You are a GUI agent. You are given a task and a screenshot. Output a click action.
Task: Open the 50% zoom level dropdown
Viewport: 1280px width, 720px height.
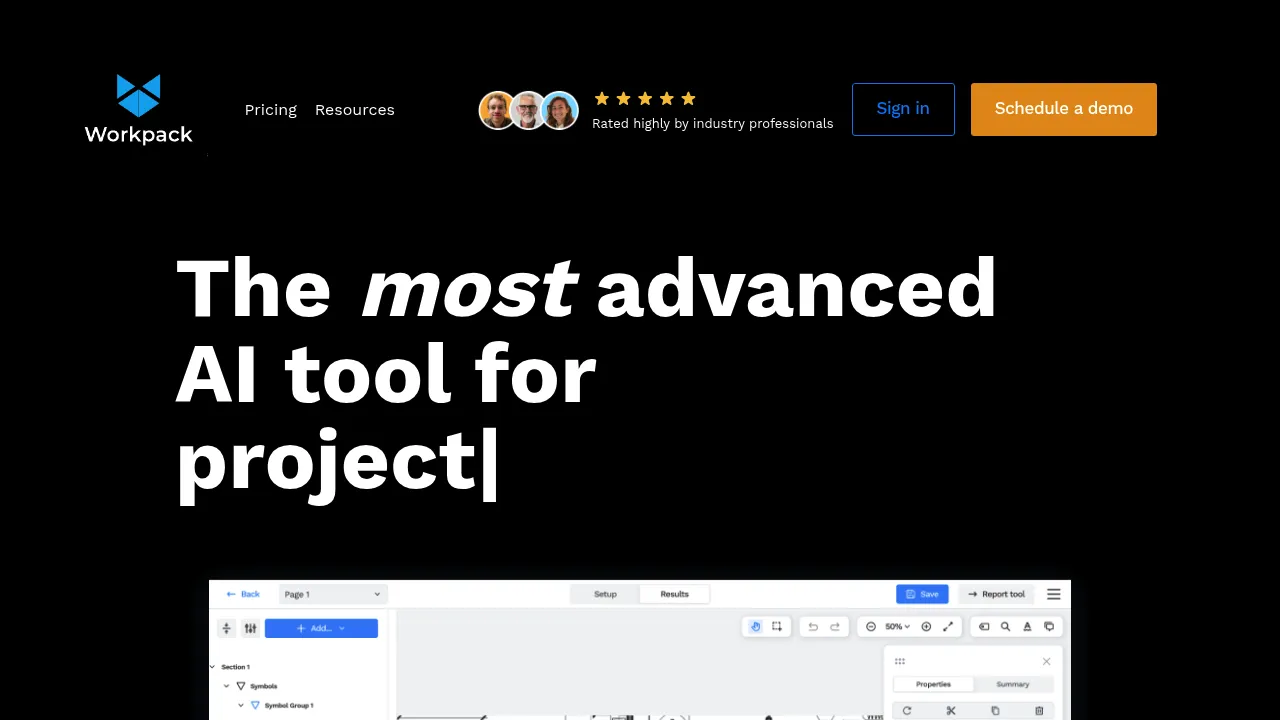click(898, 626)
